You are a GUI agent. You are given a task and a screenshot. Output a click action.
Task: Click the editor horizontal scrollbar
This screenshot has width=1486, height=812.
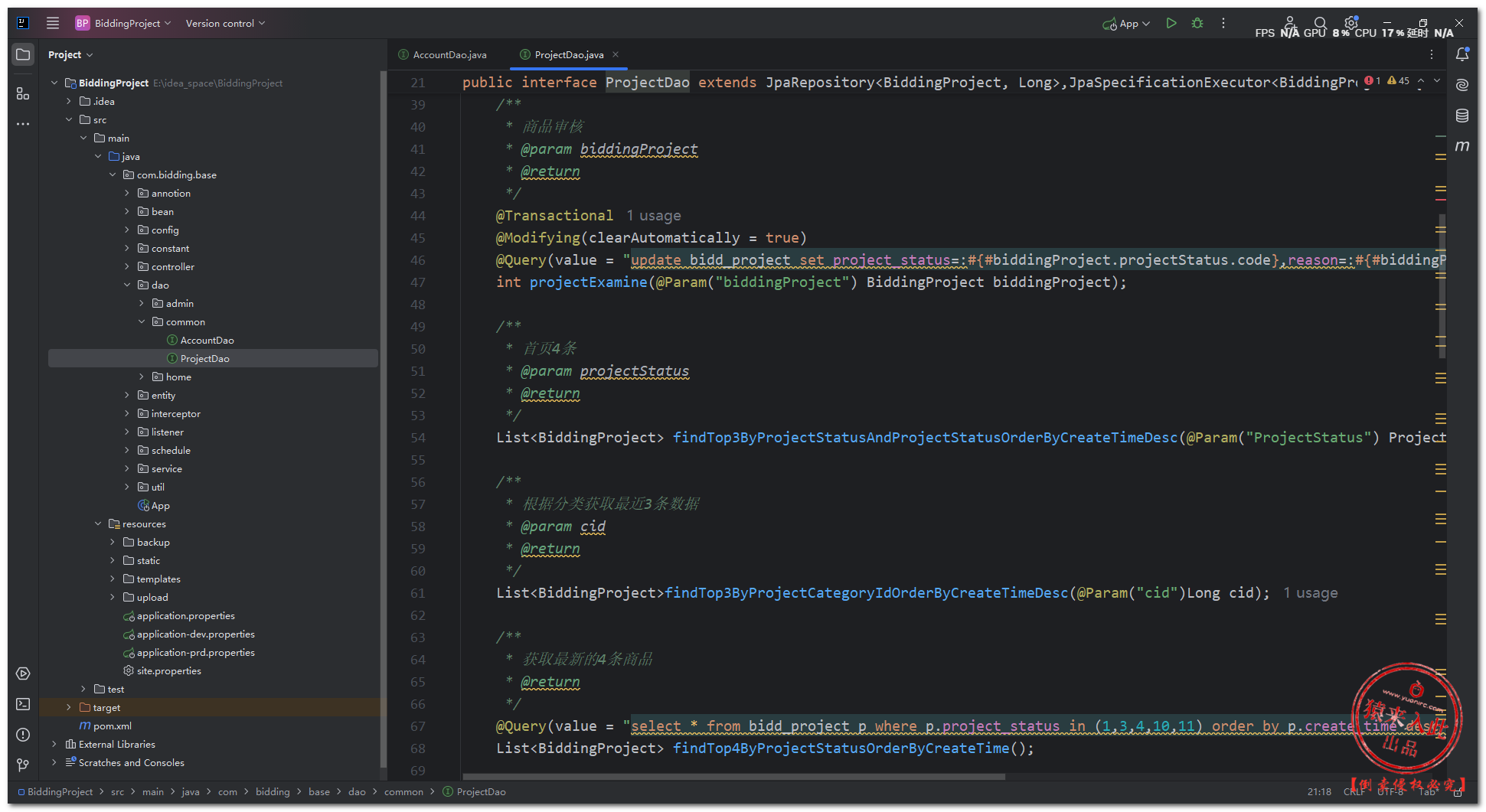(x=735, y=777)
